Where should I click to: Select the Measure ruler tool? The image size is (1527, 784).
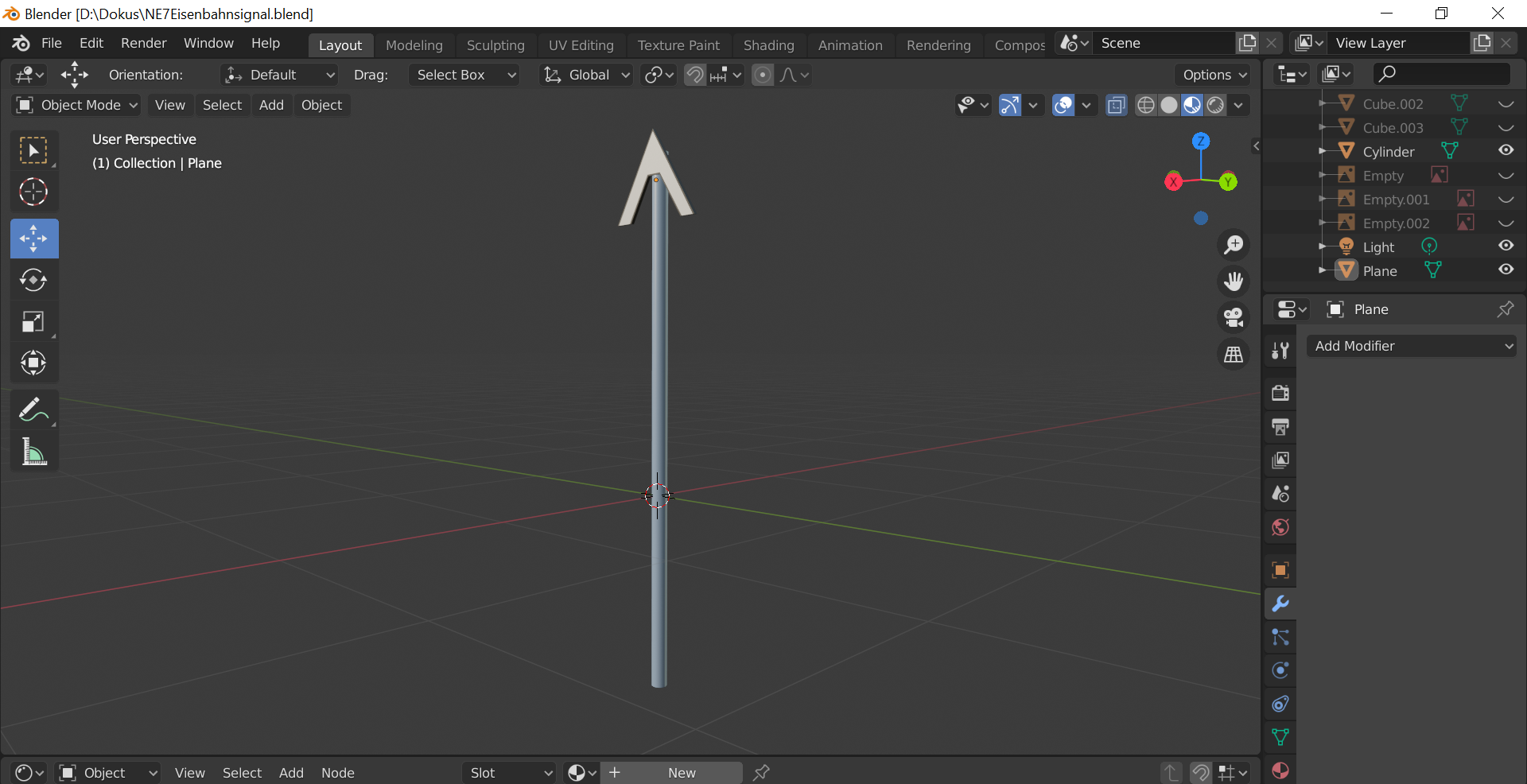click(33, 452)
